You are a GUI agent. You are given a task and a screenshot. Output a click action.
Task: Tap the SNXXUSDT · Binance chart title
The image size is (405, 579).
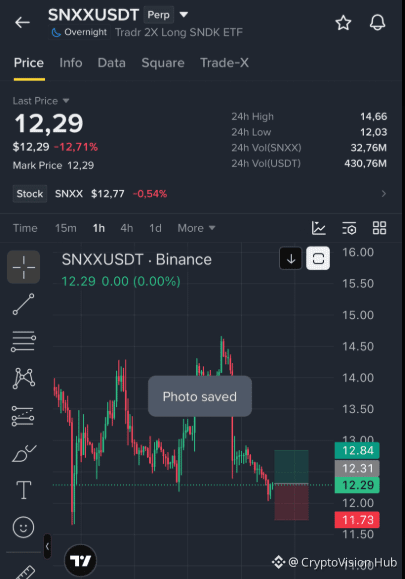click(137, 260)
